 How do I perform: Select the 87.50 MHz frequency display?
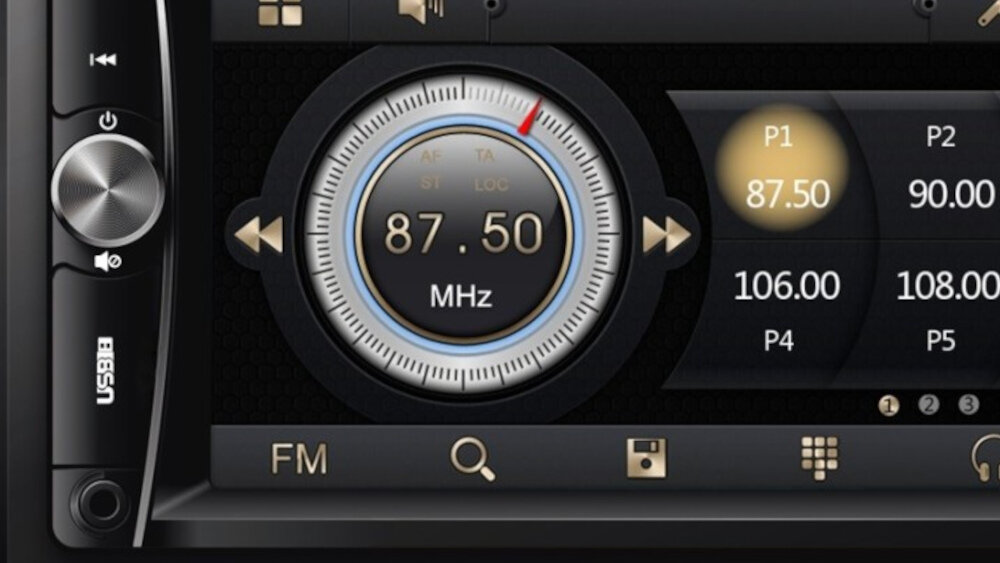pos(463,233)
